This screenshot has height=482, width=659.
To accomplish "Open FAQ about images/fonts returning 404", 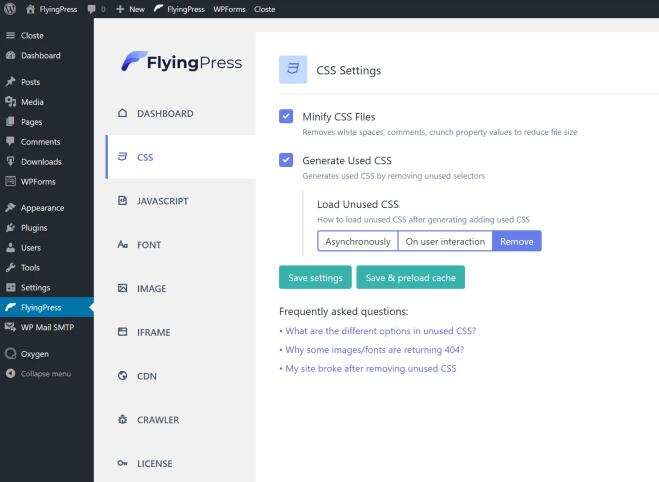I will pos(375,350).
